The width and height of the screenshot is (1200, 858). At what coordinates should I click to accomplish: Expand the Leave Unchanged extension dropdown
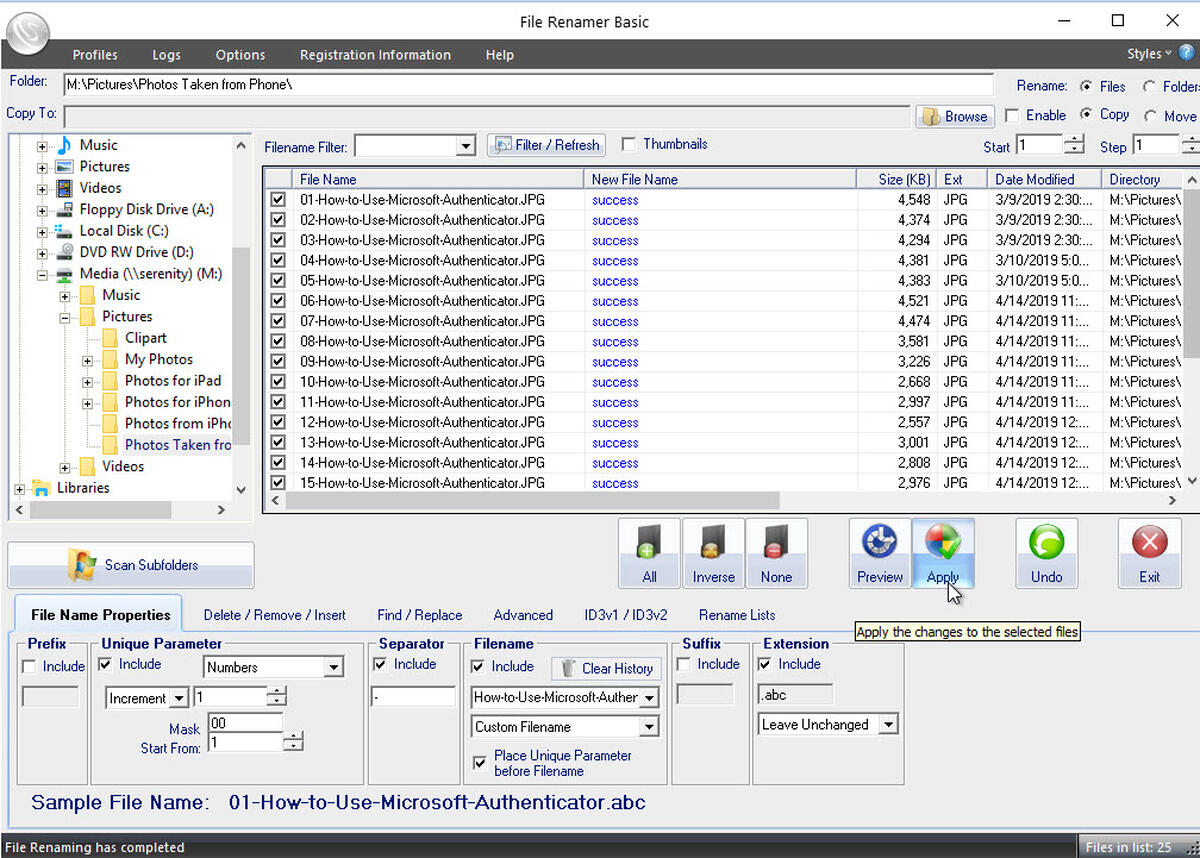(887, 725)
